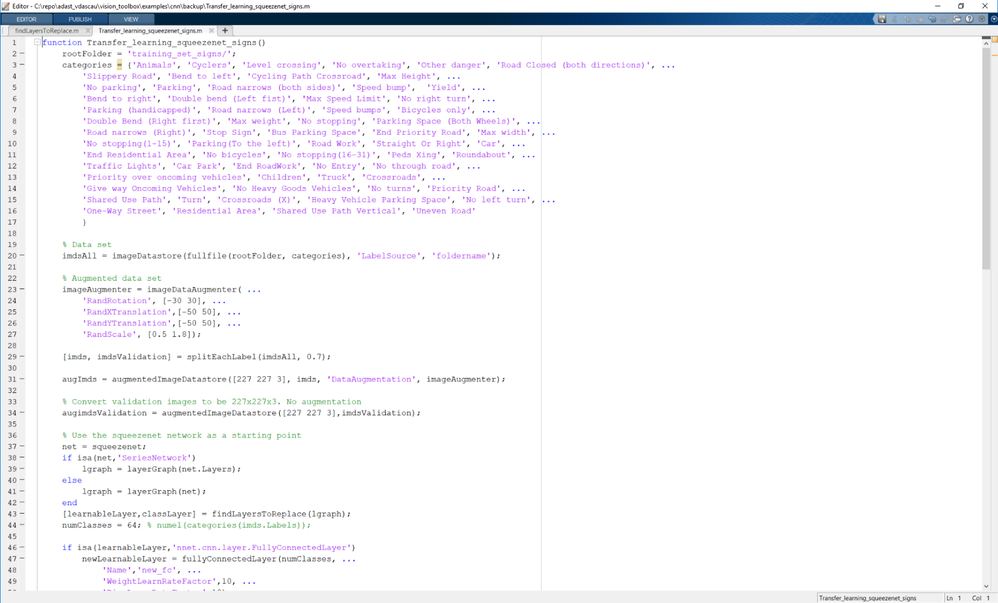Click the 'WeightLearnRateFactor' string on line 49

(x=160, y=581)
